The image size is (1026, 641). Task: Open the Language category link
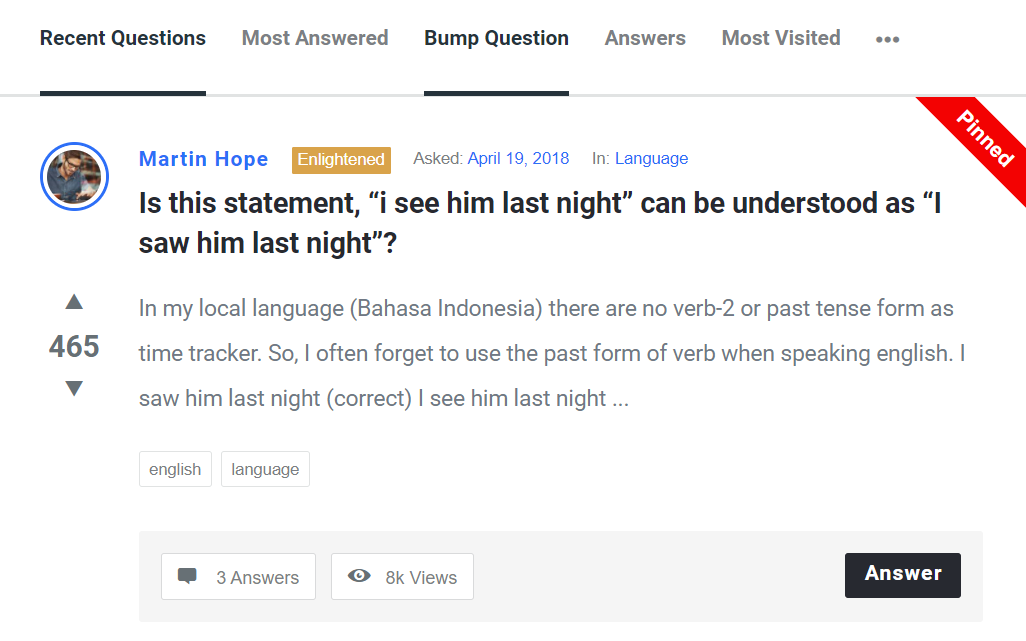(651, 158)
